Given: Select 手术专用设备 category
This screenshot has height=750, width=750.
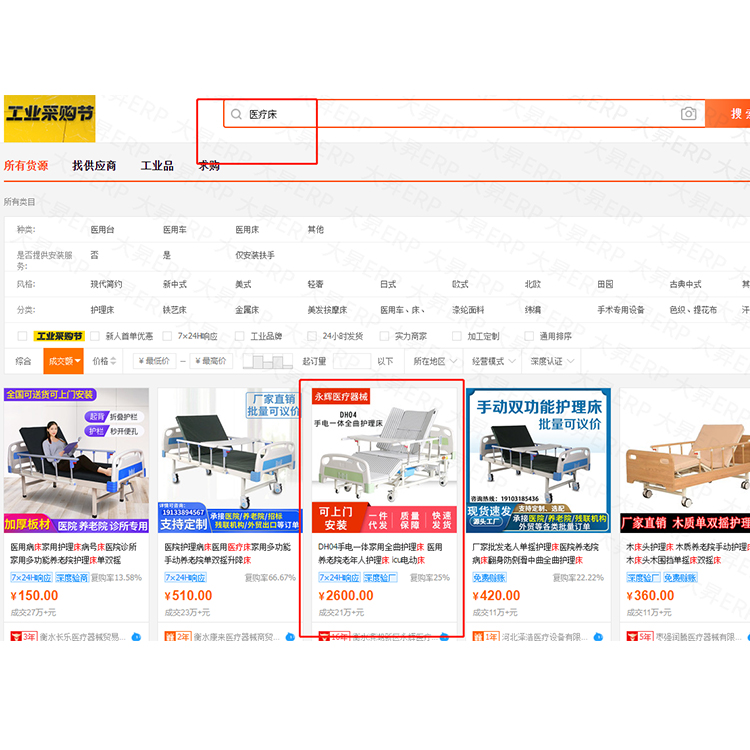Looking at the screenshot, I should coord(620,310).
